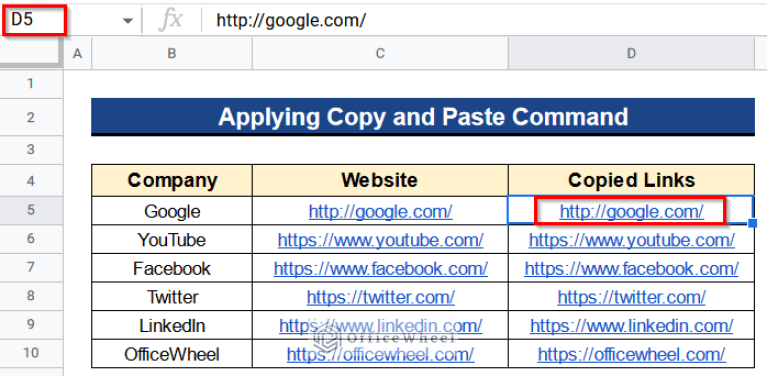Open the Name box dropdown arrow
This screenshot has width=767, height=376.
click(128, 21)
